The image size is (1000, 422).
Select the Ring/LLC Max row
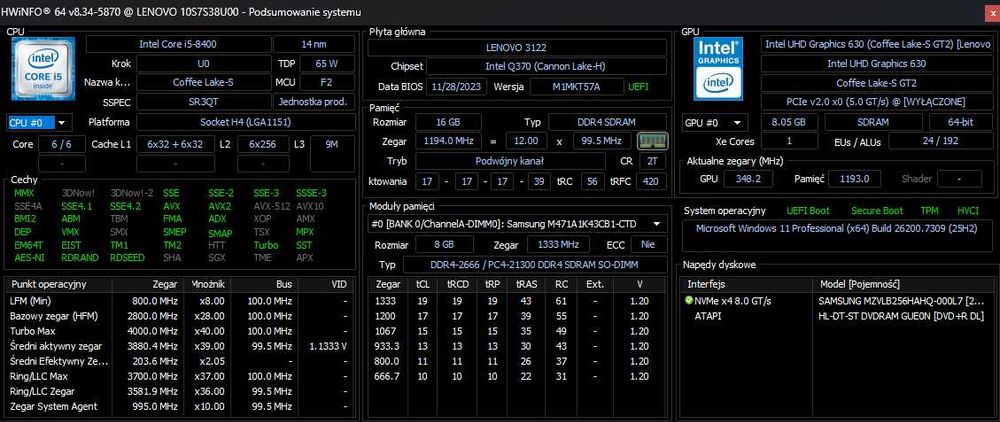coord(179,376)
